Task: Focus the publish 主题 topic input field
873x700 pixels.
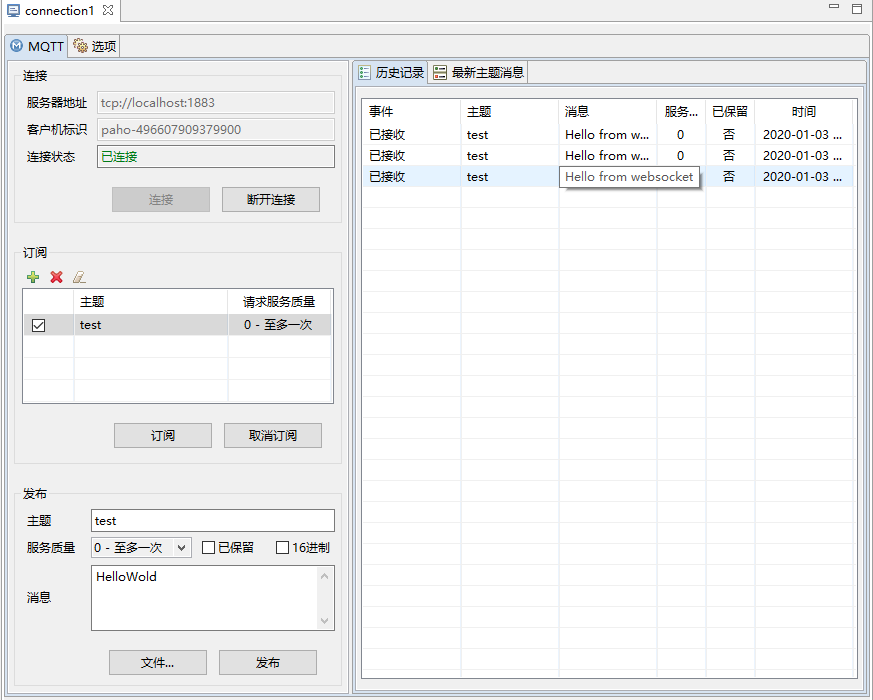Action: pos(213,521)
